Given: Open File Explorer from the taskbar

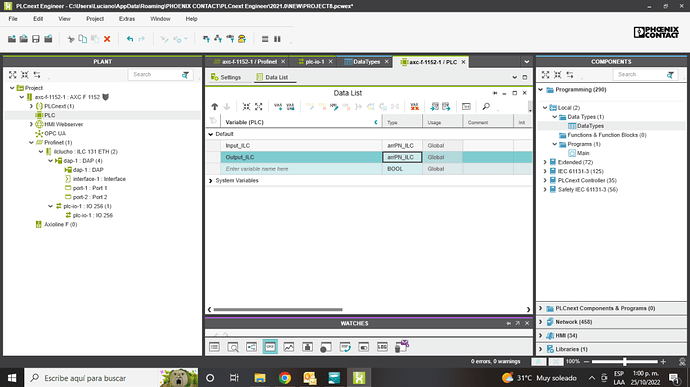Looking at the screenshot, I should (260, 378).
